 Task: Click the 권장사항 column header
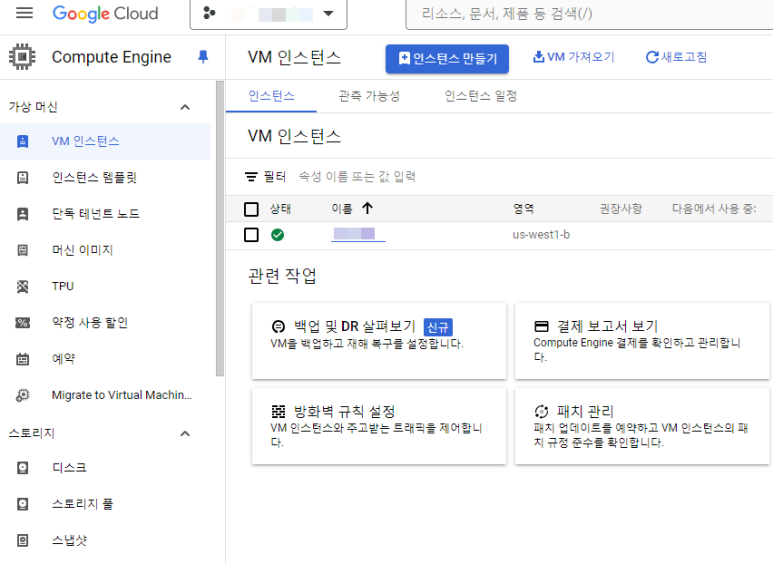[x=621, y=209]
